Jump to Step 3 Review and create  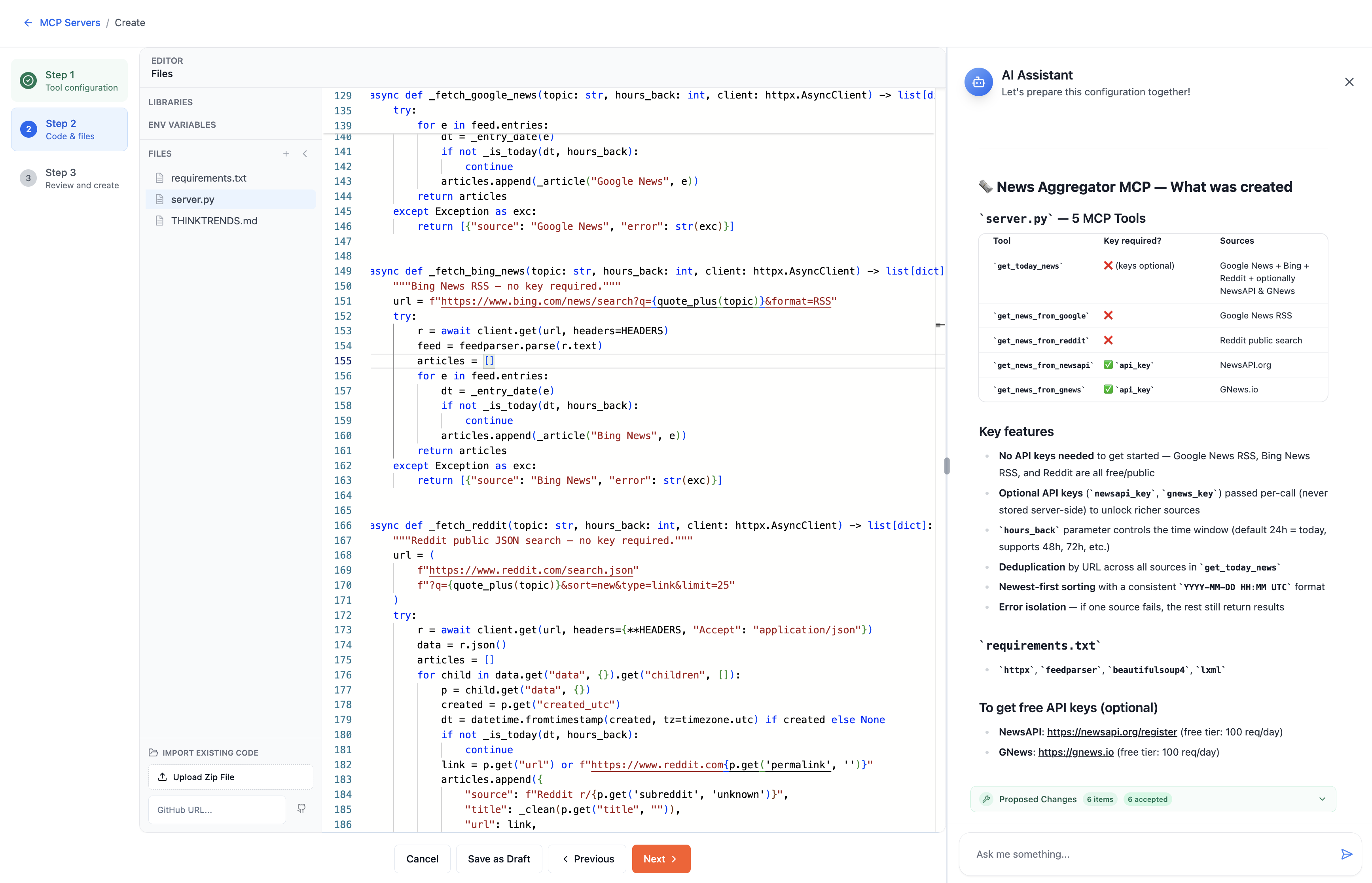point(69,178)
